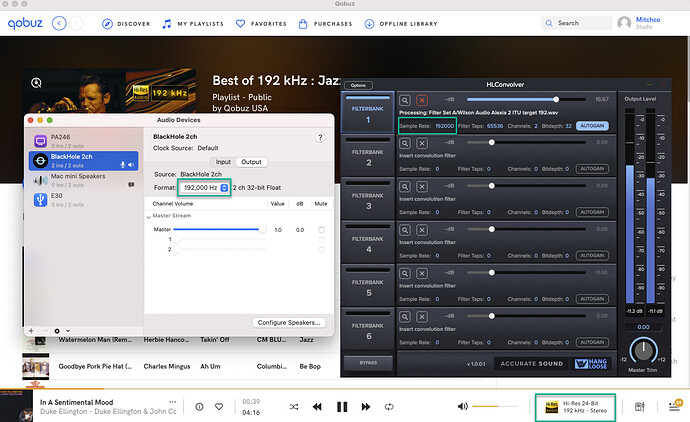690x422 pixels.
Task: Skip to previous track
Action: coord(317,407)
